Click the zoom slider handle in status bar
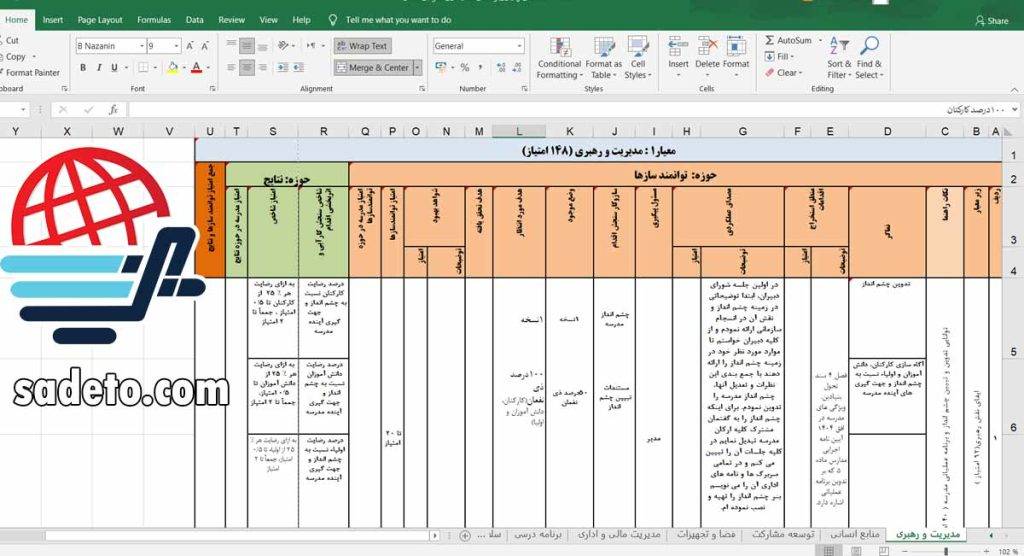The height and width of the screenshot is (556, 1024). coord(946,551)
